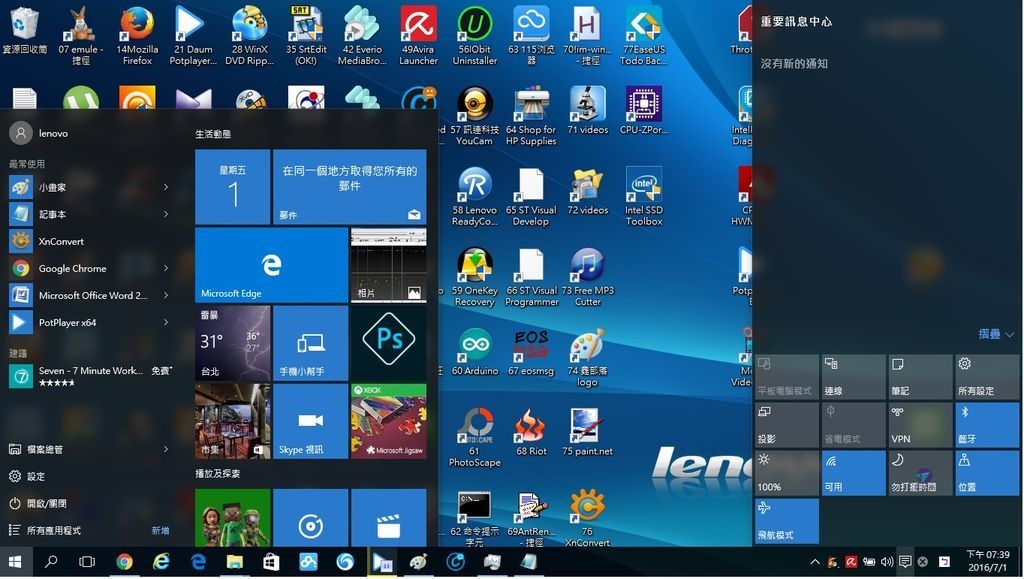Click Google Chrome in the taskbar
The height and width of the screenshot is (579, 1024).
124,562
